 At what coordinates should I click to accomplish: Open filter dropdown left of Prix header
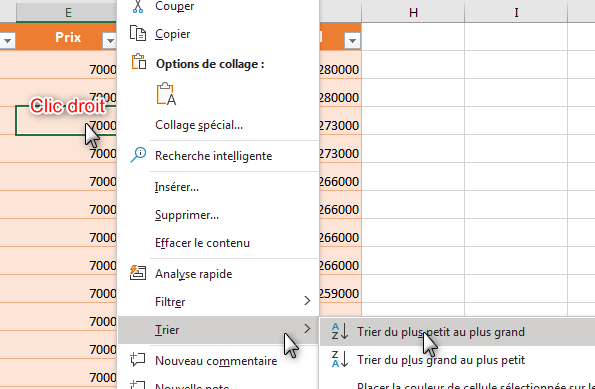(8, 40)
